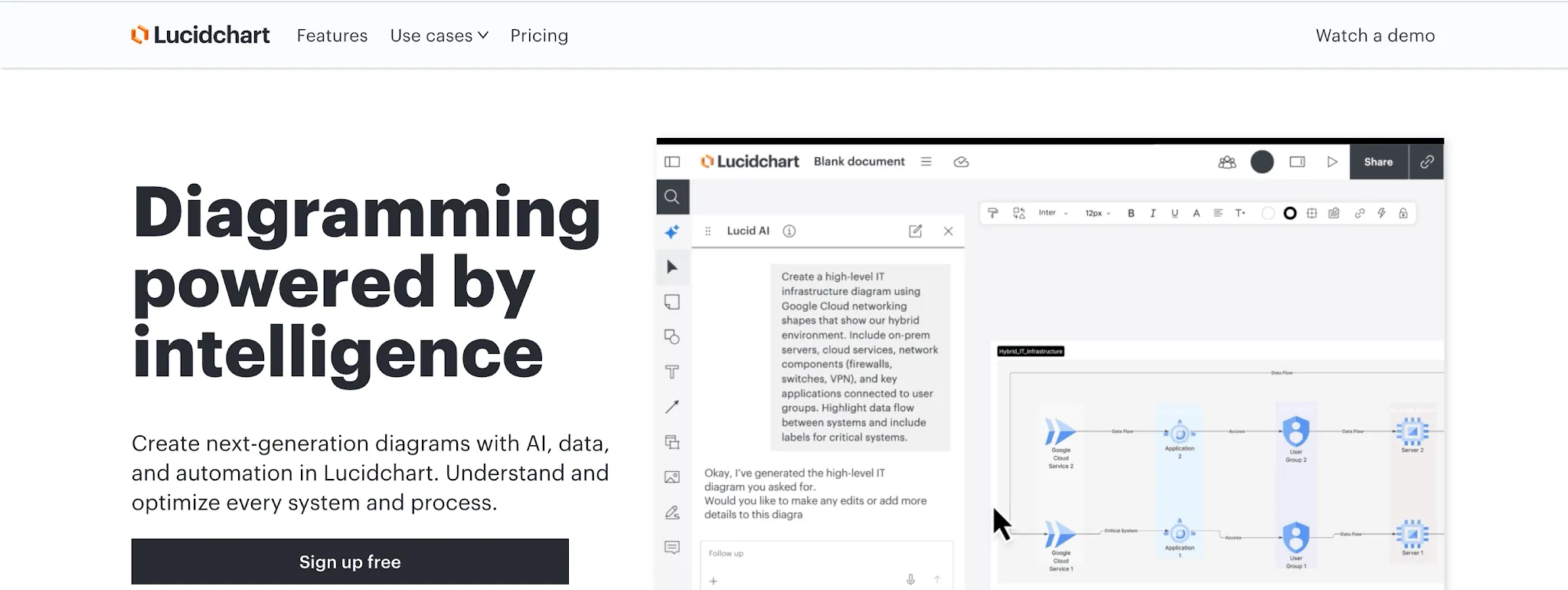Click Watch a demo link
This screenshot has height=590, width=1568.
pyautogui.click(x=1375, y=35)
